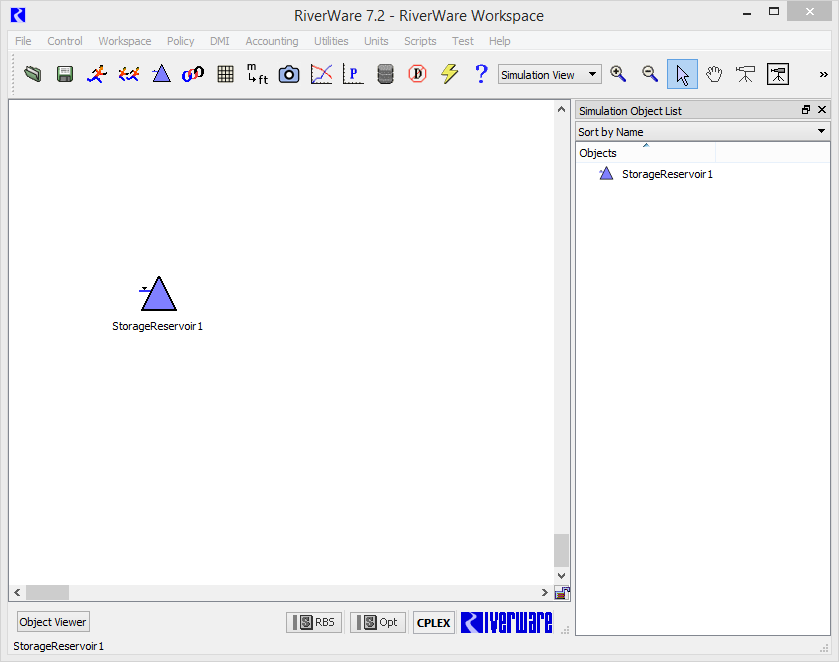Select StorageReservoir1 triangle on the workspace canvas
Image resolution: width=839 pixels, height=662 pixels.
click(158, 294)
